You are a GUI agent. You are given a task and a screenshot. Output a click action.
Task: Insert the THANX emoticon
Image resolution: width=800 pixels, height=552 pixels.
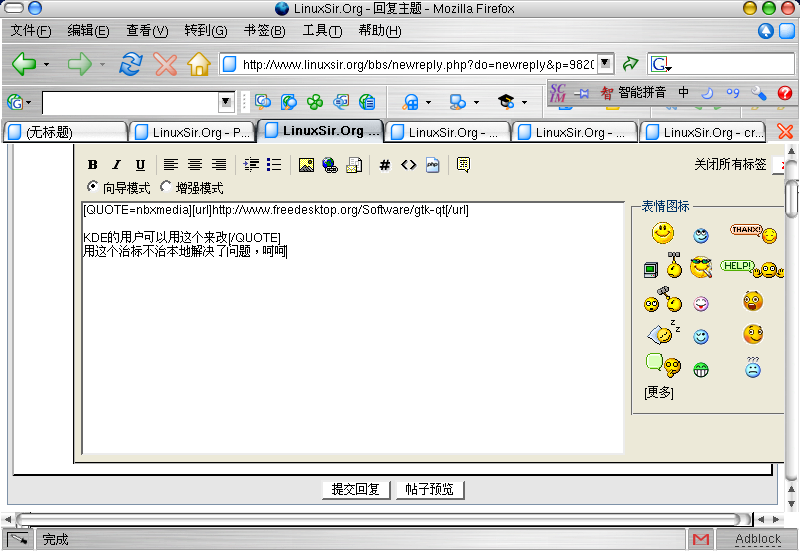754,234
